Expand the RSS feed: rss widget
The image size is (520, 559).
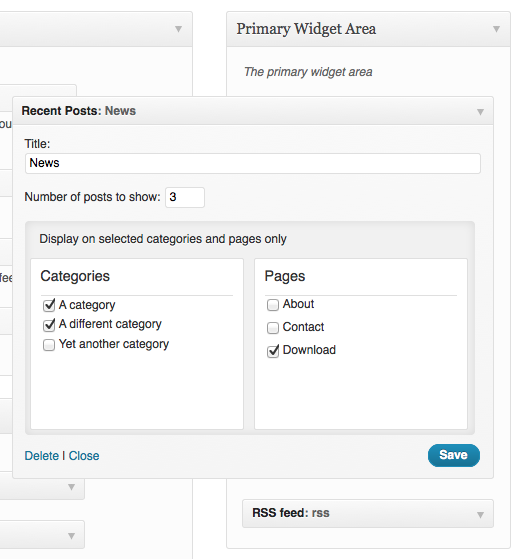coord(480,514)
